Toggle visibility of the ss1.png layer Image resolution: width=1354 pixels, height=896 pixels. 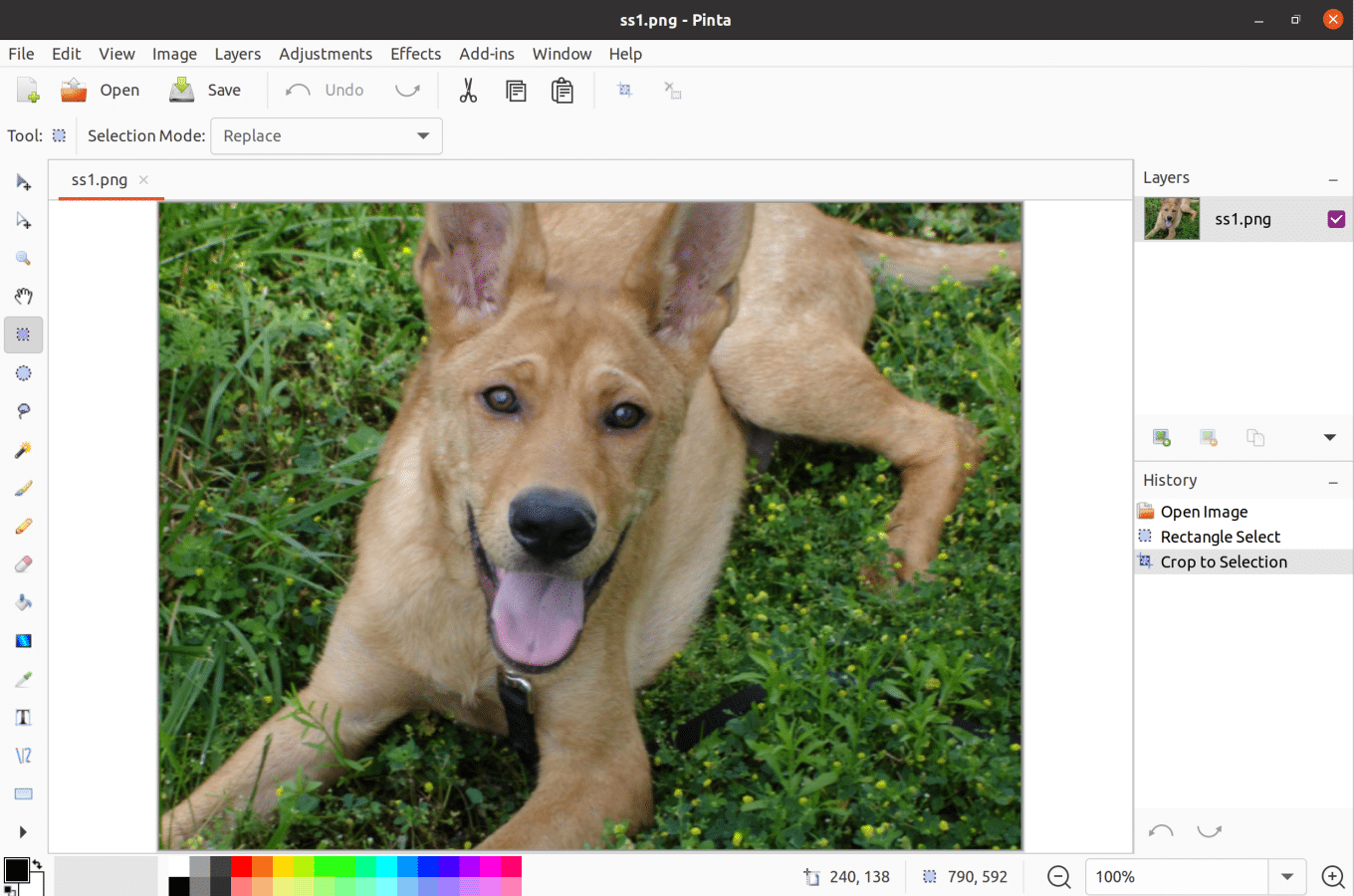pyautogui.click(x=1336, y=219)
